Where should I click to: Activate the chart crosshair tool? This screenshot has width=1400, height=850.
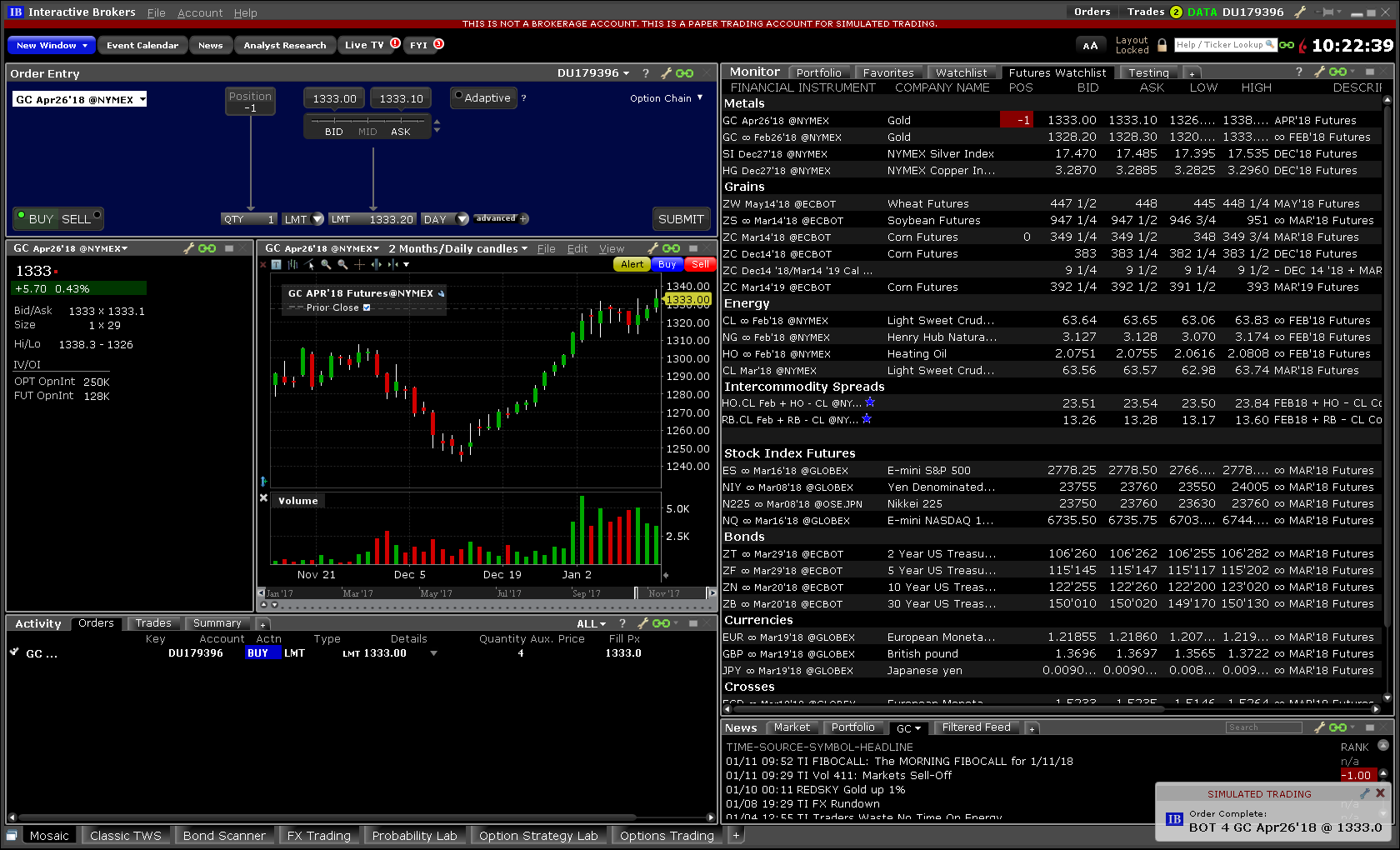(x=359, y=265)
